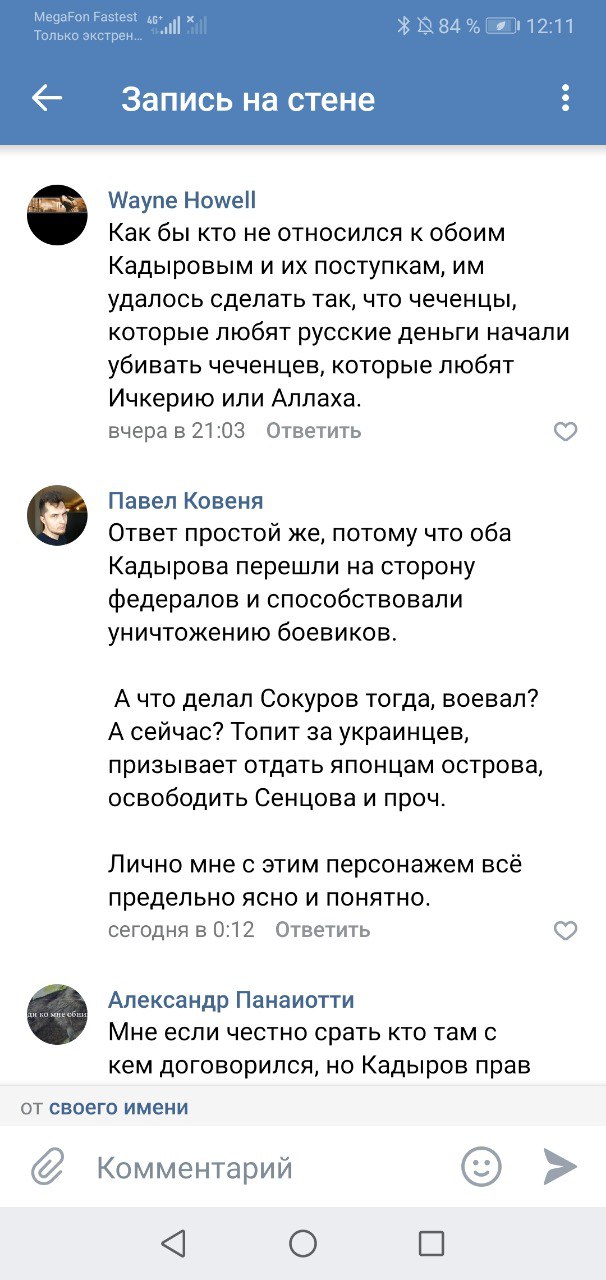Reply to Павел Ковеня's comment
Screen dimensions: 606x1280
[322, 930]
